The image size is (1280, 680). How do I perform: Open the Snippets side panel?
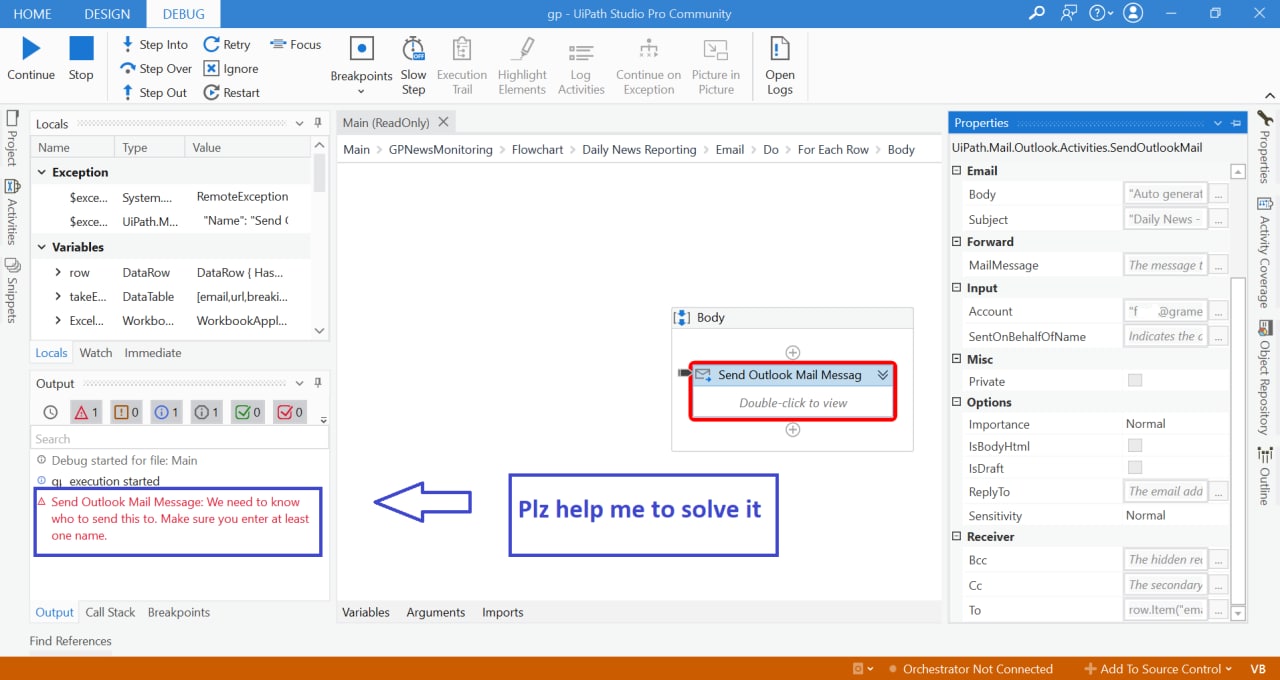point(12,291)
